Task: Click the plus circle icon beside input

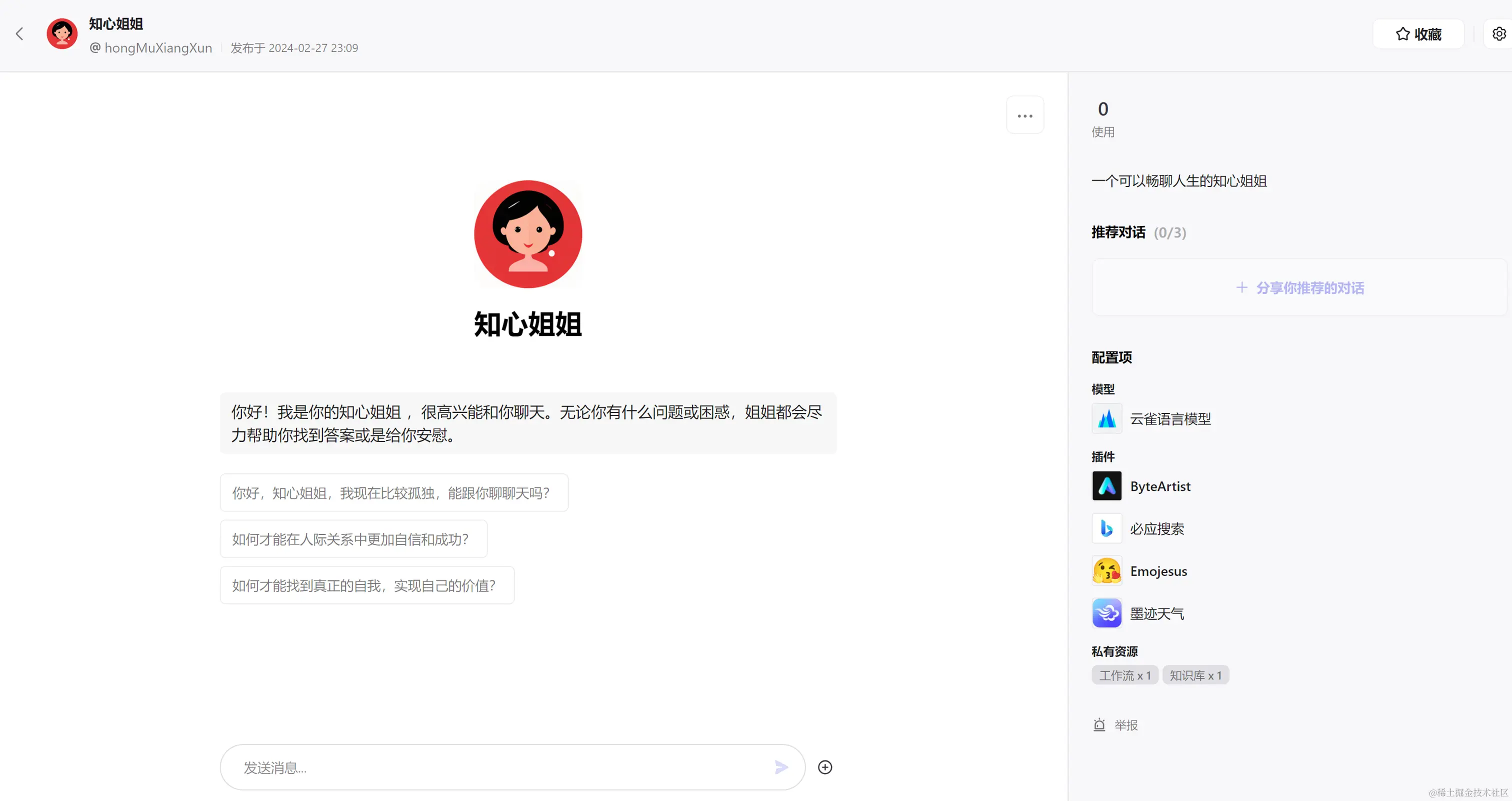Action: click(x=824, y=767)
